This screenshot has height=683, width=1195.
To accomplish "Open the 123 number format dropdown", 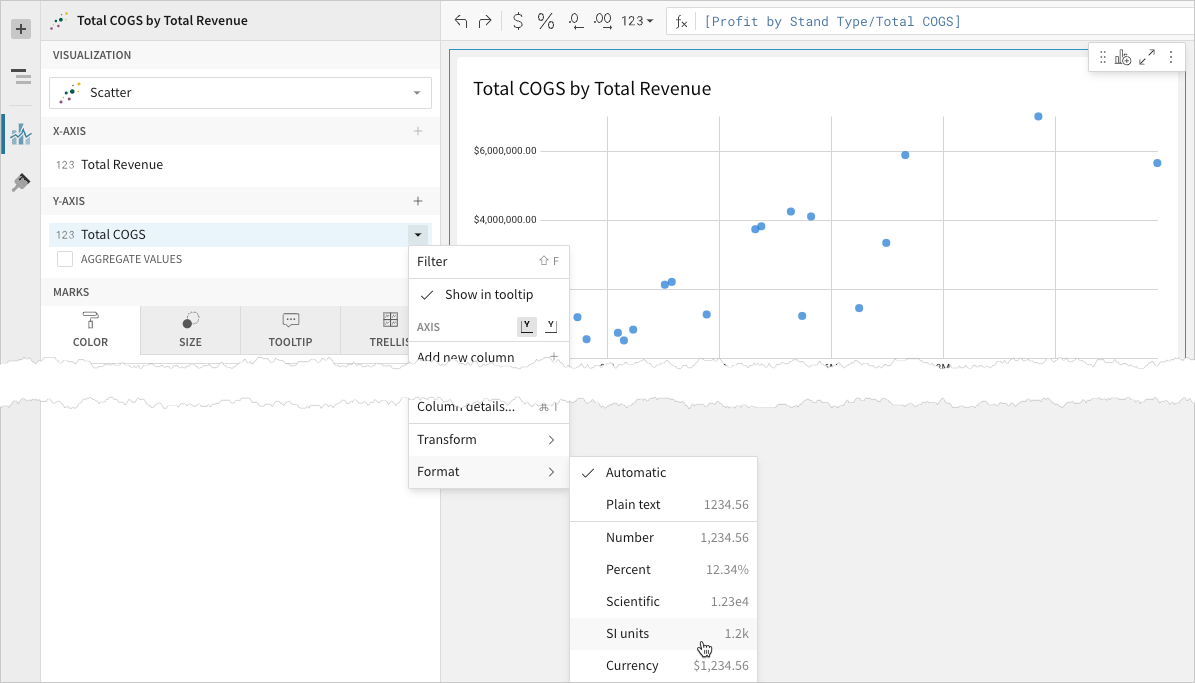I will (x=637, y=21).
